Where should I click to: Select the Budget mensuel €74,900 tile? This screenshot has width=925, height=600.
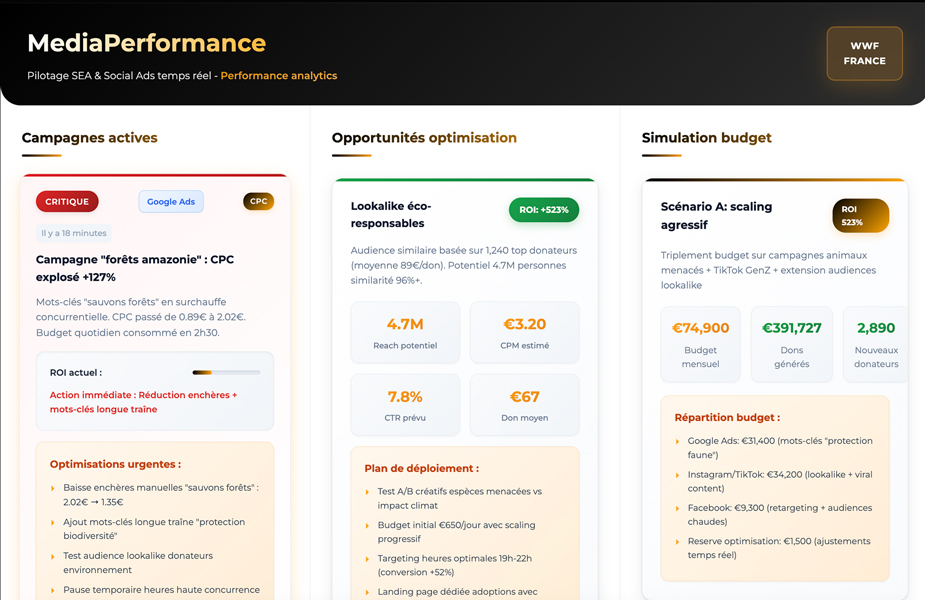tap(700, 344)
